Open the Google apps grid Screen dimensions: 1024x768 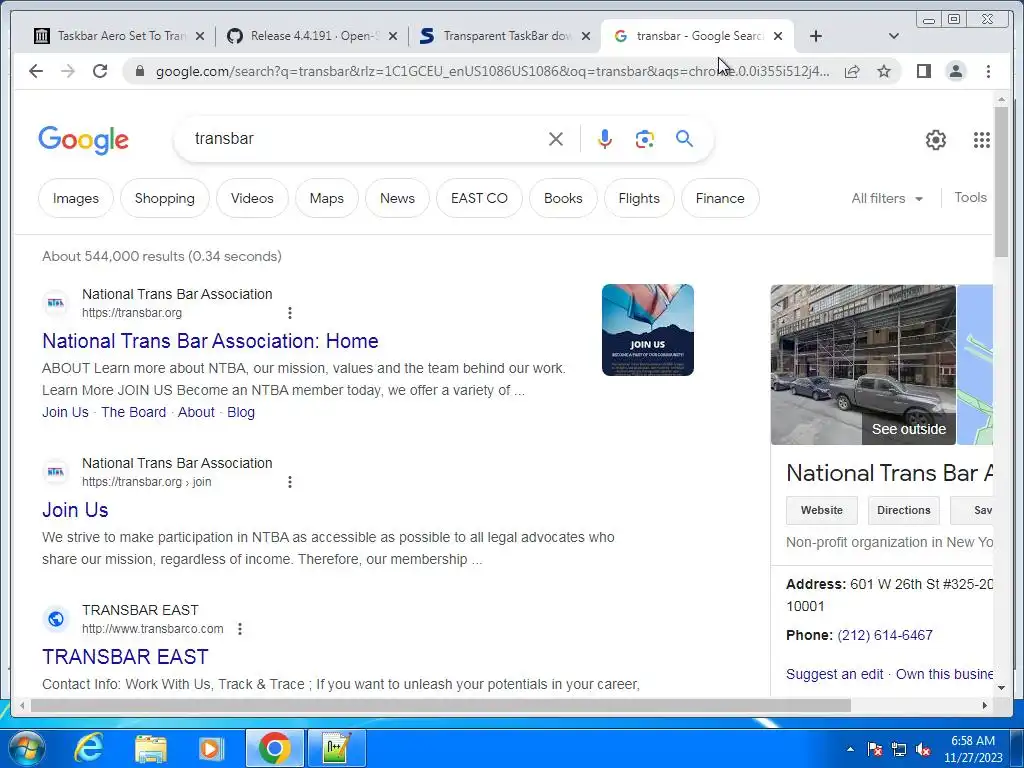tap(982, 140)
